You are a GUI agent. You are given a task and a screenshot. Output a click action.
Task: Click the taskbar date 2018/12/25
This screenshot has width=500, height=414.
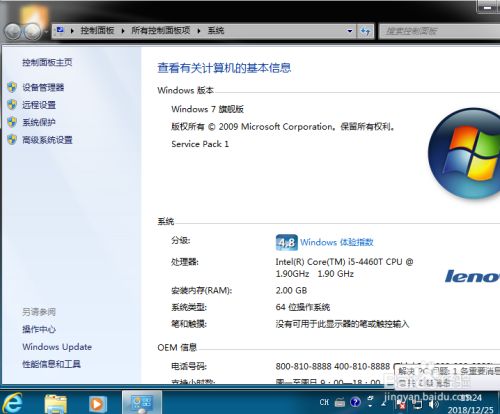470,410
